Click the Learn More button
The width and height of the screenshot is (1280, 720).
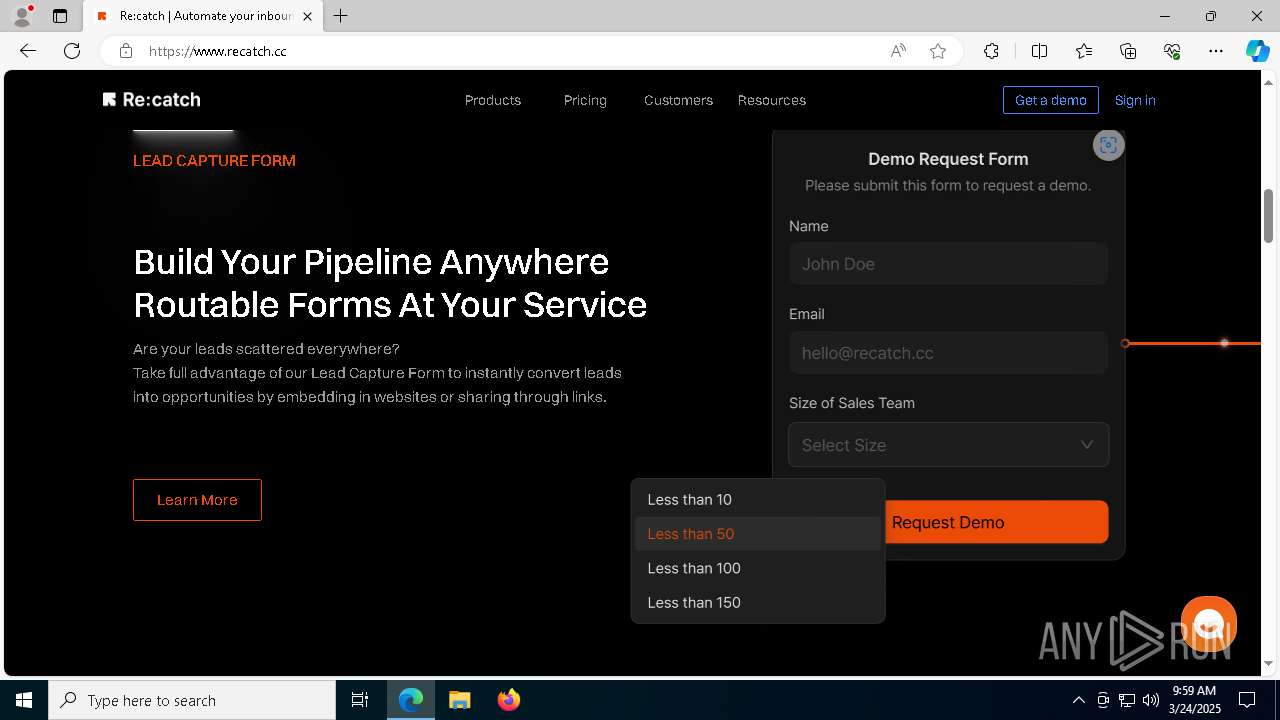coord(197,500)
